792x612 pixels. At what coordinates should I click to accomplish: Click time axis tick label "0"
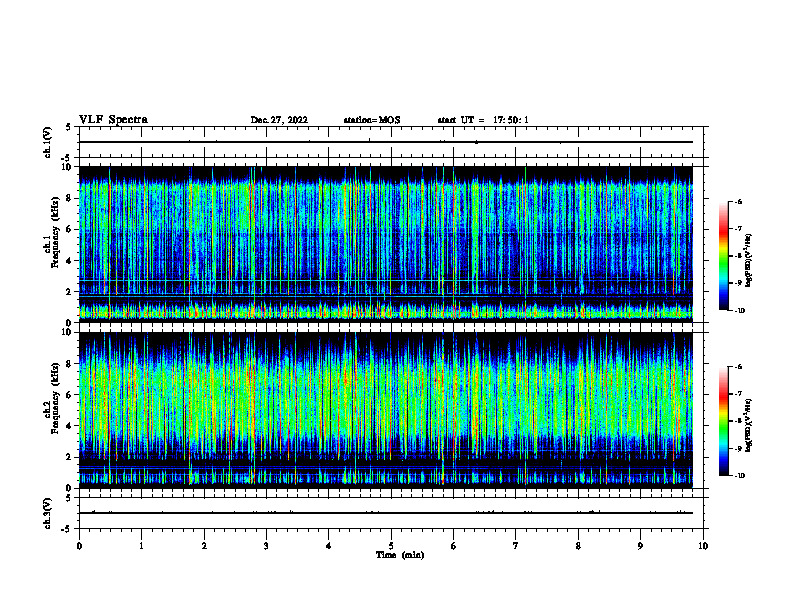(79, 546)
